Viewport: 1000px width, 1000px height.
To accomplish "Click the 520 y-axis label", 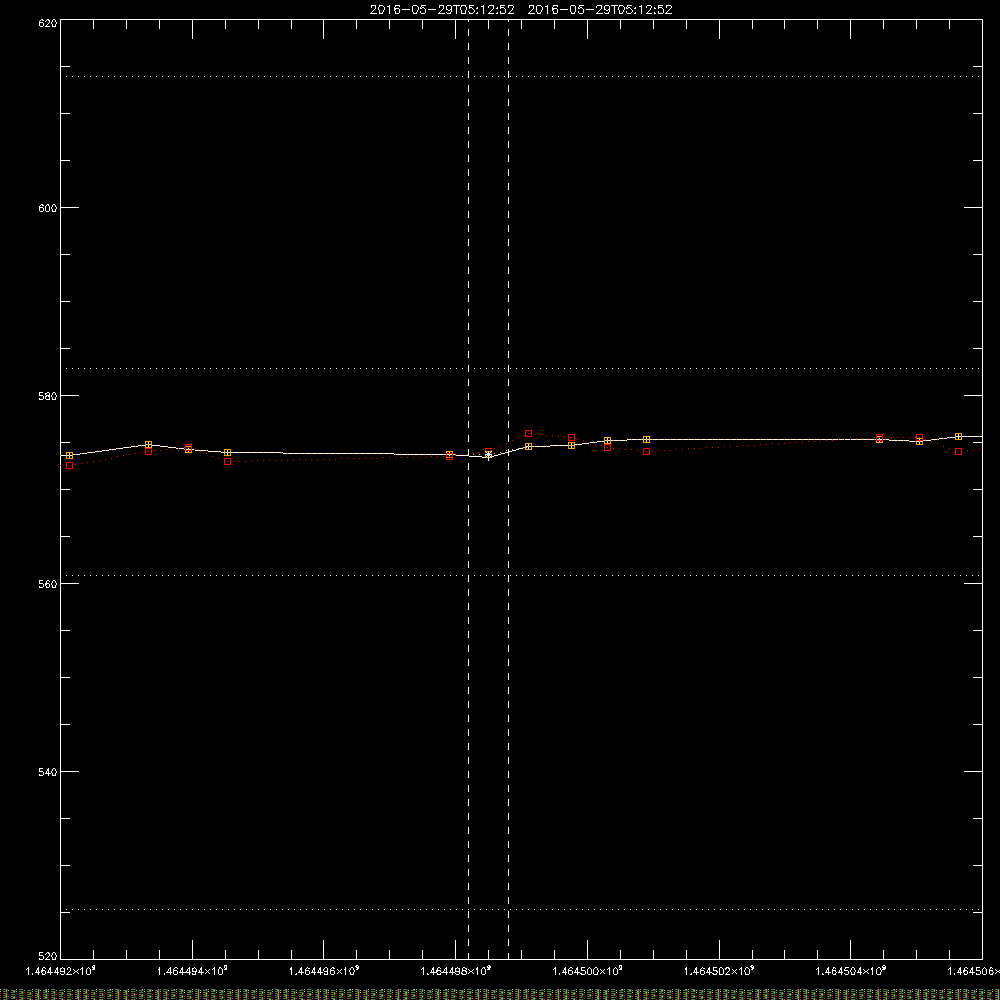I will tap(48, 956).
